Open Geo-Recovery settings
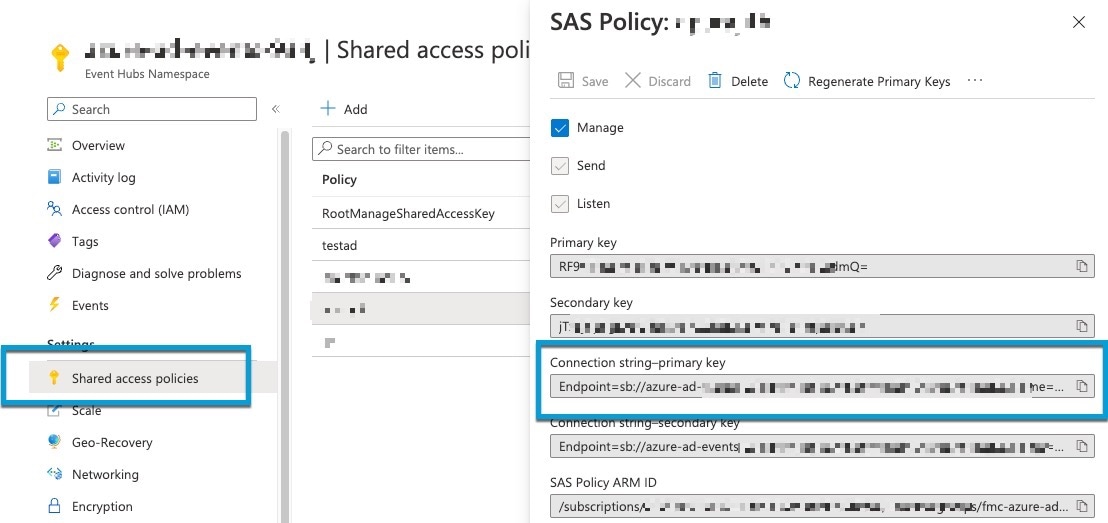1108x523 pixels. (112, 442)
